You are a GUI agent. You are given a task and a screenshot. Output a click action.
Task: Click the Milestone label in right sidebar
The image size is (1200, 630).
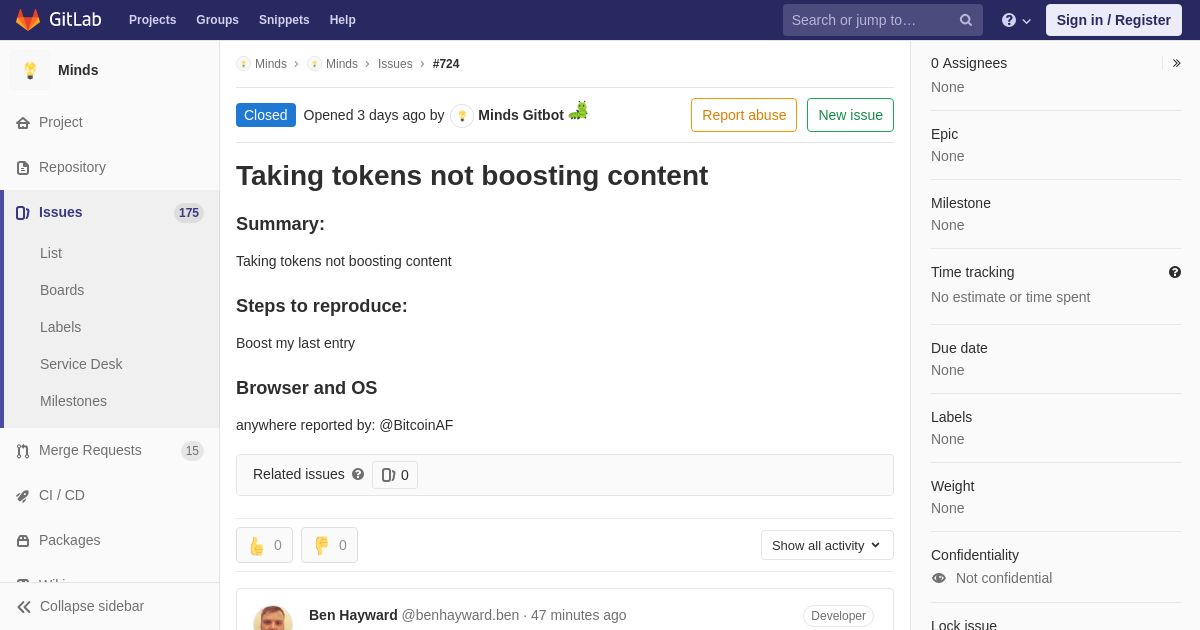961,203
